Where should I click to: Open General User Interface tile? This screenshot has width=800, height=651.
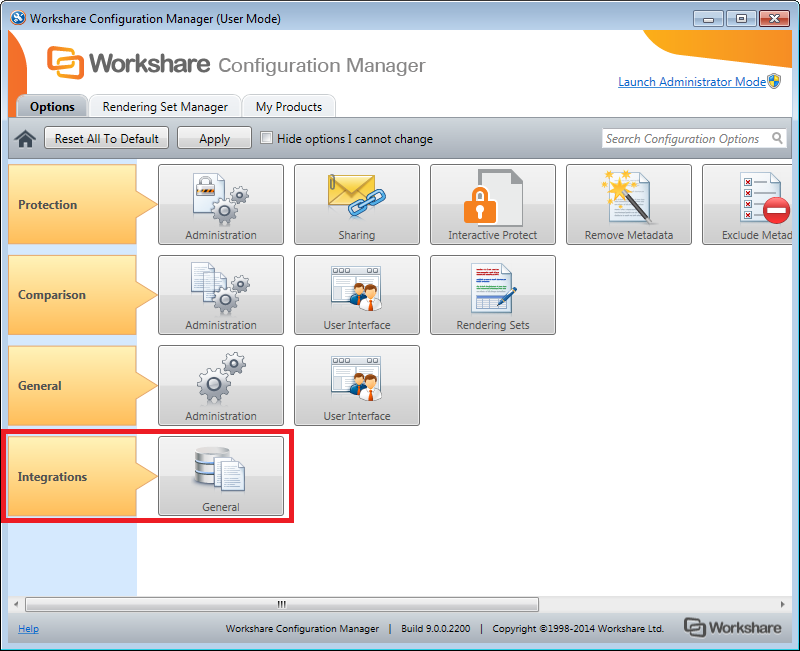357,386
